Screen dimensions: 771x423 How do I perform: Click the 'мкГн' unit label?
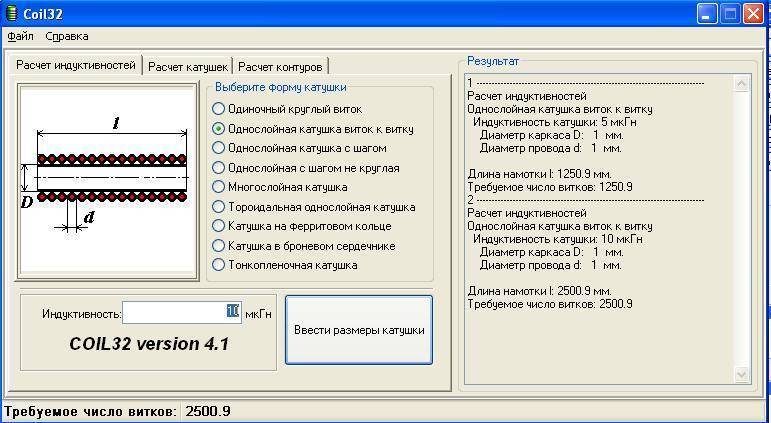[x=258, y=314]
